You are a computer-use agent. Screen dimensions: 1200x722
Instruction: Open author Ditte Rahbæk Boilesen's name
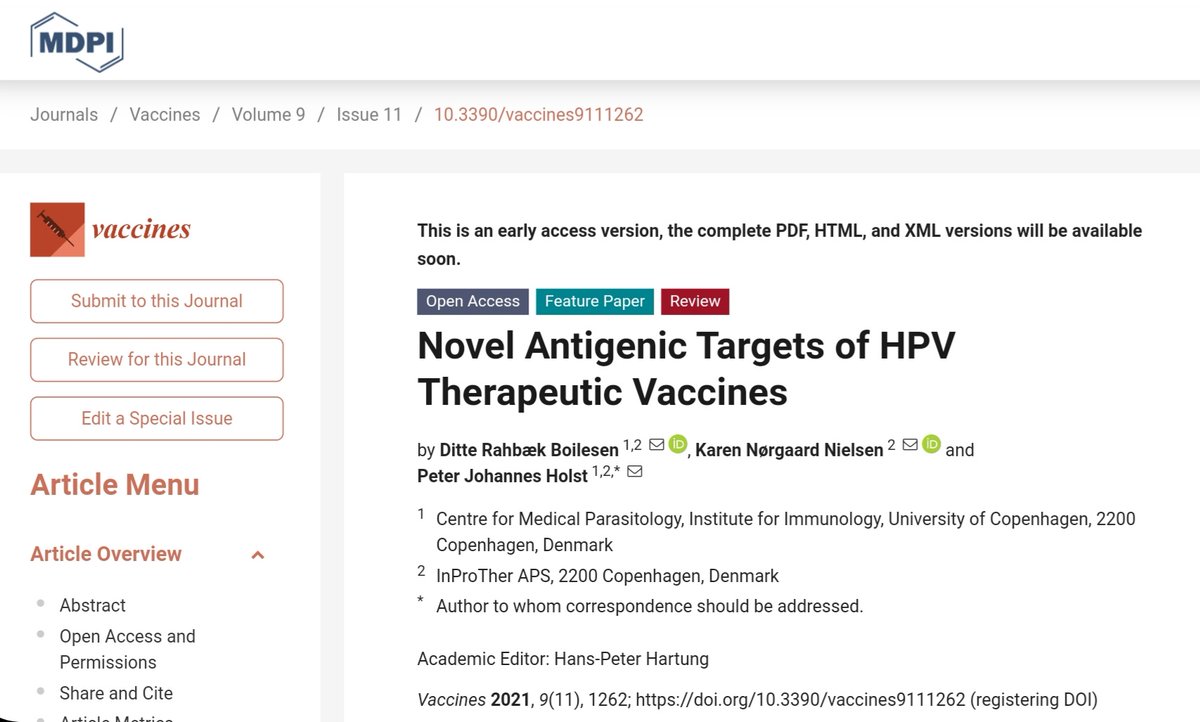tap(527, 450)
